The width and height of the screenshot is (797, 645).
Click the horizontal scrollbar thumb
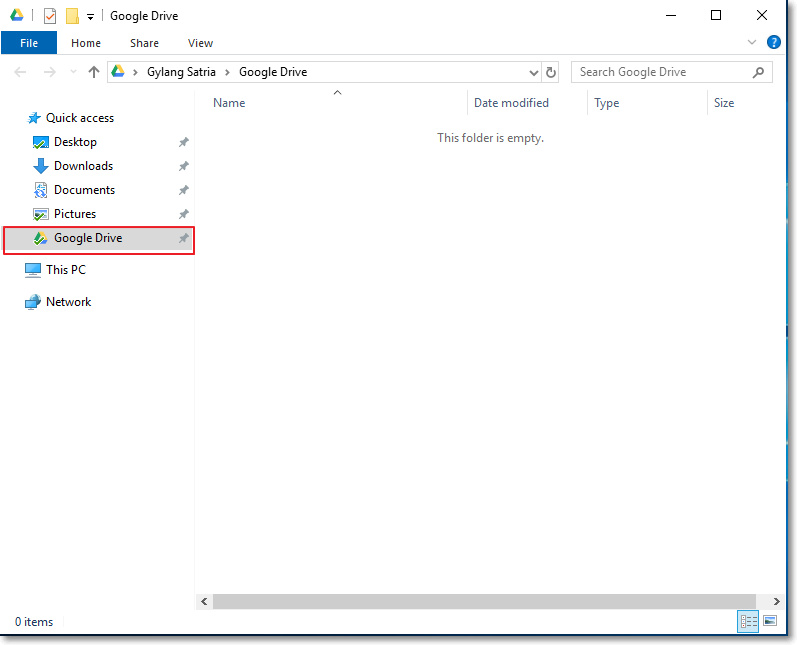coord(484,601)
